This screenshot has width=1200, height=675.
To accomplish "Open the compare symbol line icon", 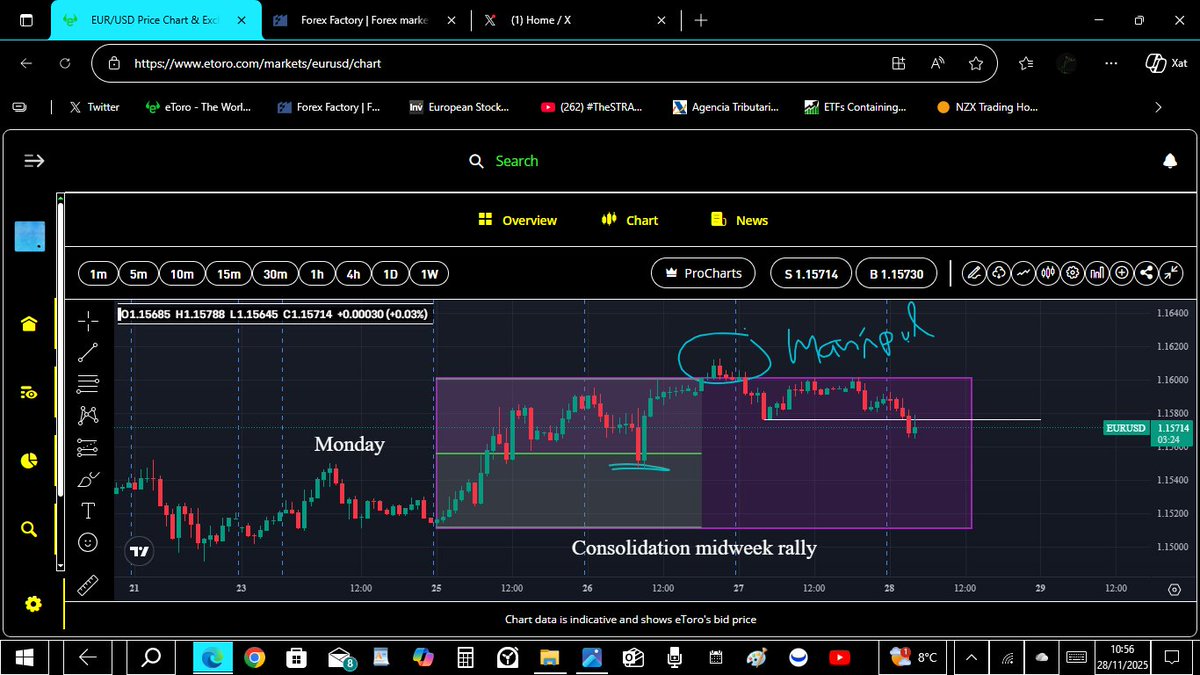I will tap(1024, 273).
